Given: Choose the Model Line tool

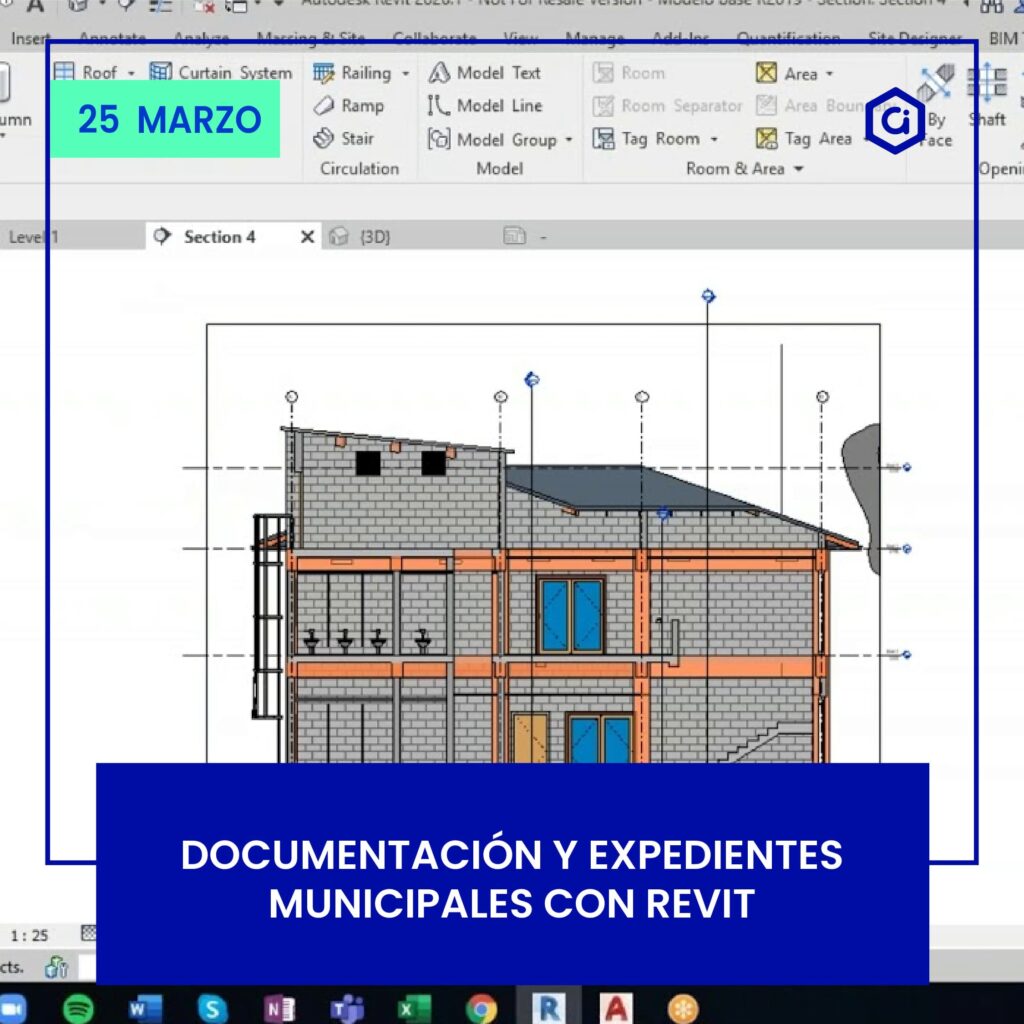Looking at the screenshot, I should click(x=485, y=106).
